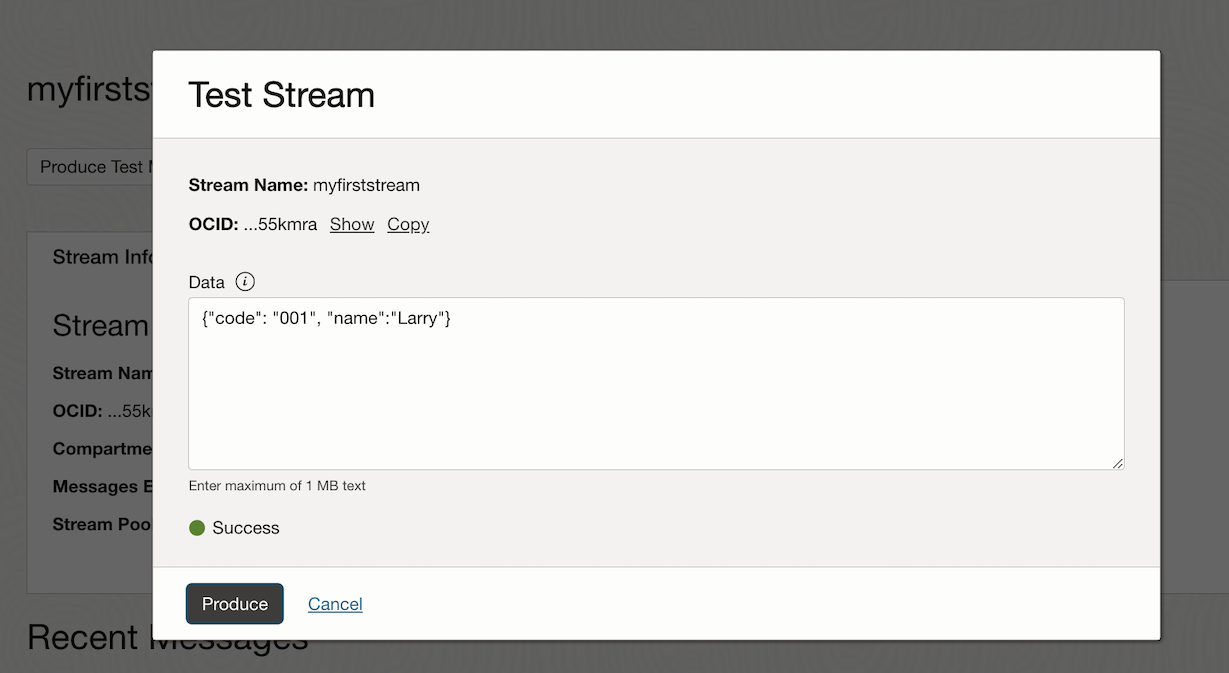1229x673 pixels.
Task: Click the Data info icon
Action: point(245,282)
